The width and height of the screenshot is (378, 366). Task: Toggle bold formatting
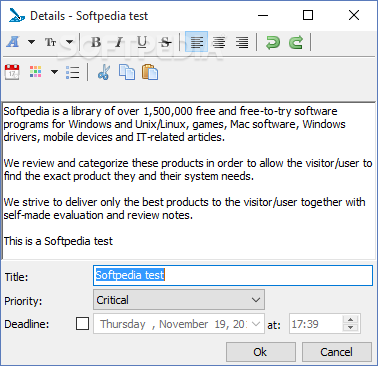(x=96, y=42)
